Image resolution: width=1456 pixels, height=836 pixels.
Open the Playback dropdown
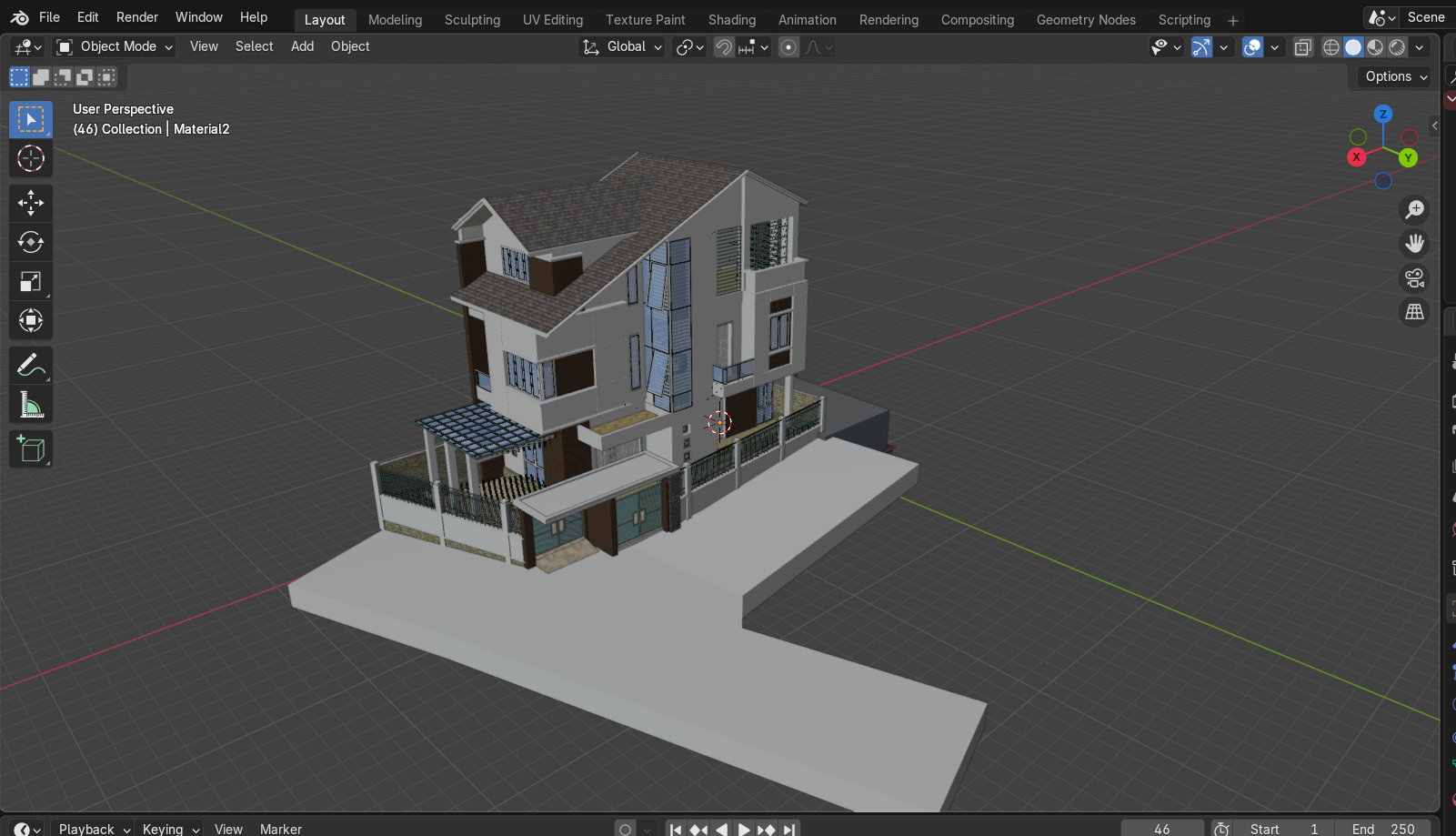pyautogui.click(x=95, y=829)
